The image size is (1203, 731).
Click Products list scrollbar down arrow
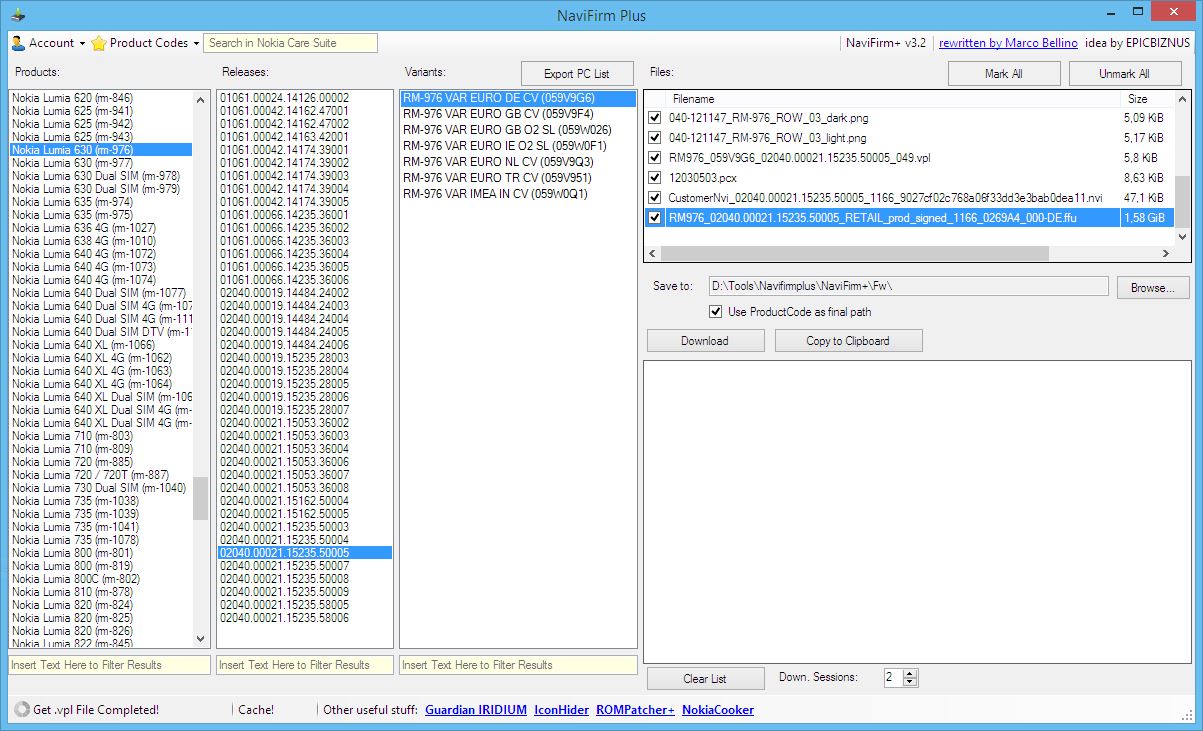click(201, 639)
